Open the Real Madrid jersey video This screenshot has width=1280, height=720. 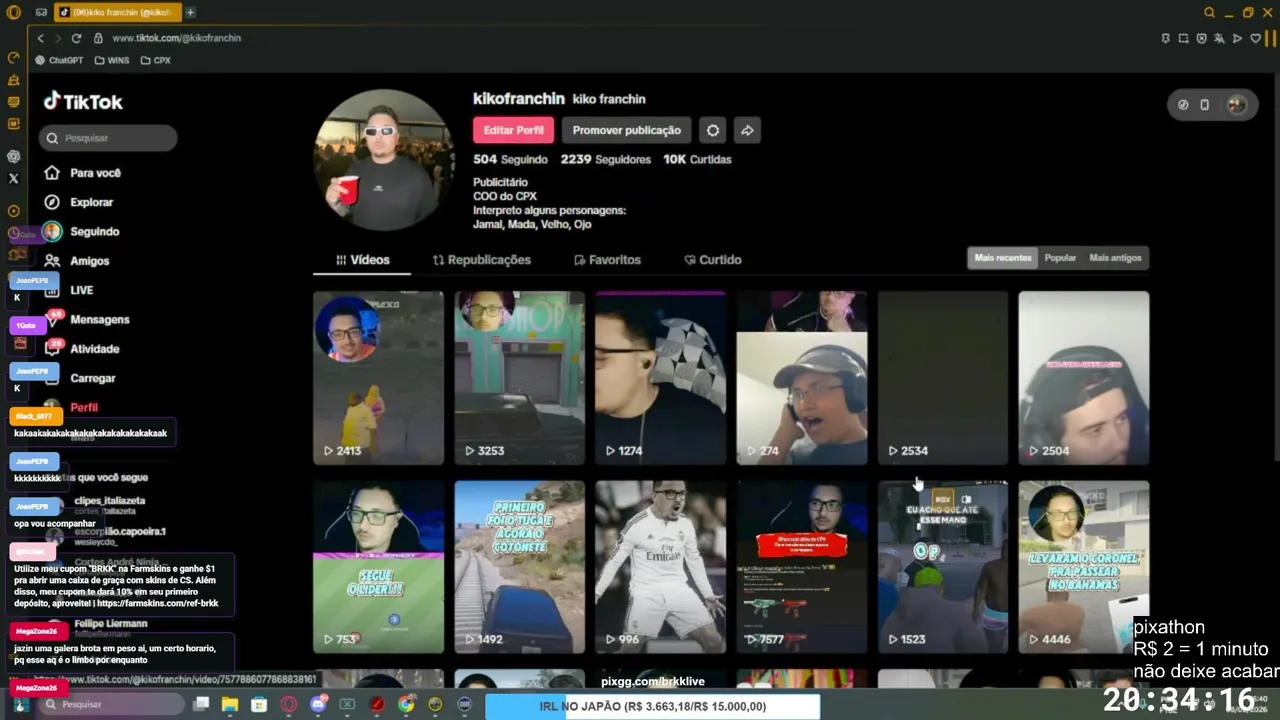click(x=660, y=567)
